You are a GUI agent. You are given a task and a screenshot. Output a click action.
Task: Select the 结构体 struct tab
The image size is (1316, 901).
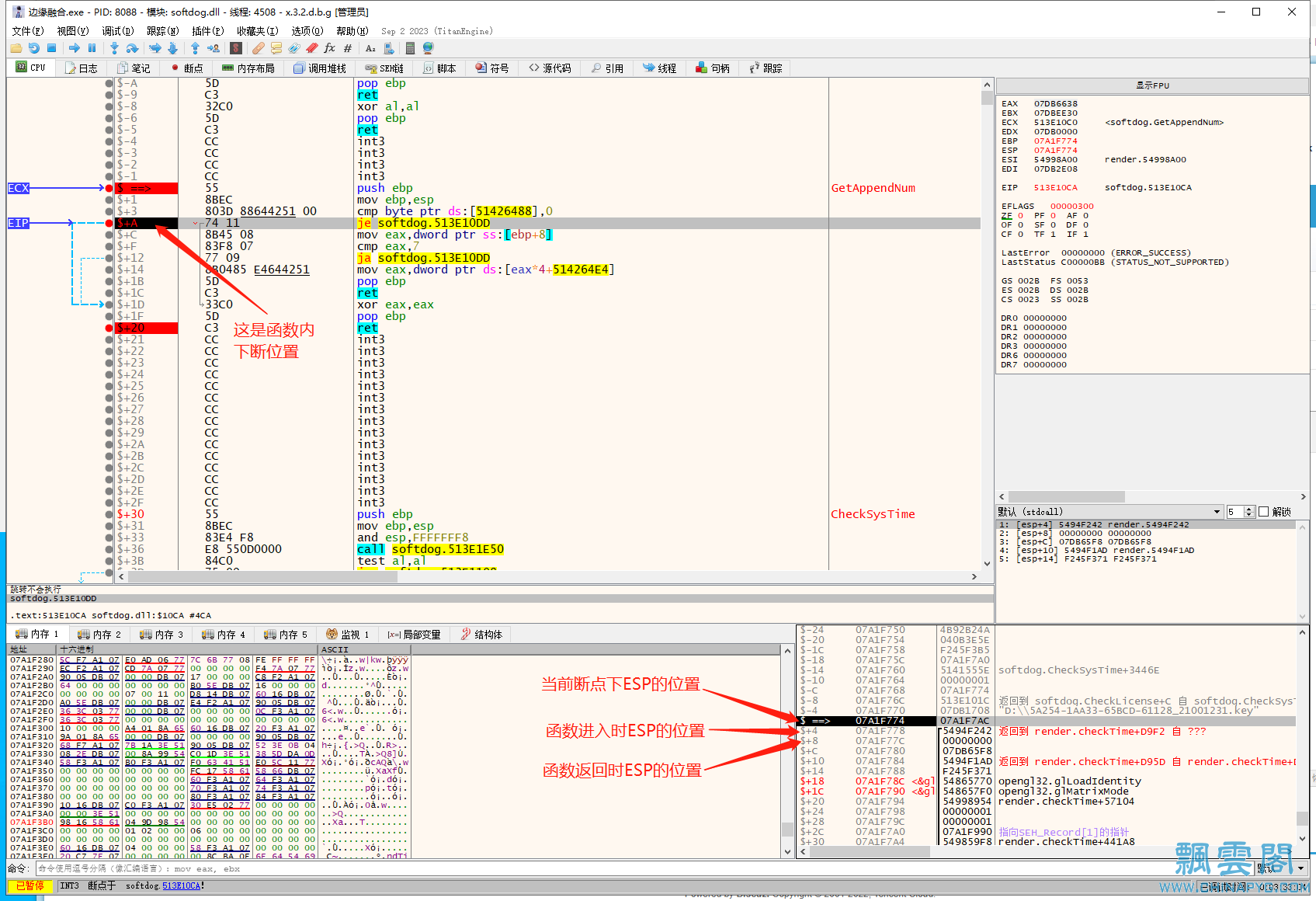pyautogui.click(x=481, y=635)
